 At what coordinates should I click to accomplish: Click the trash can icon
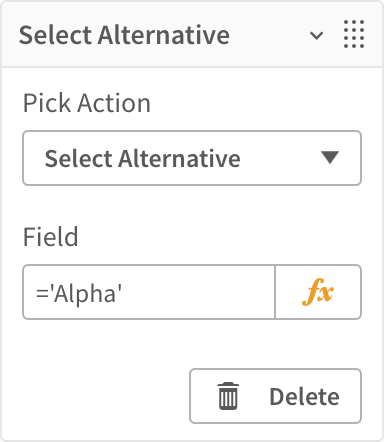[228, 396]
